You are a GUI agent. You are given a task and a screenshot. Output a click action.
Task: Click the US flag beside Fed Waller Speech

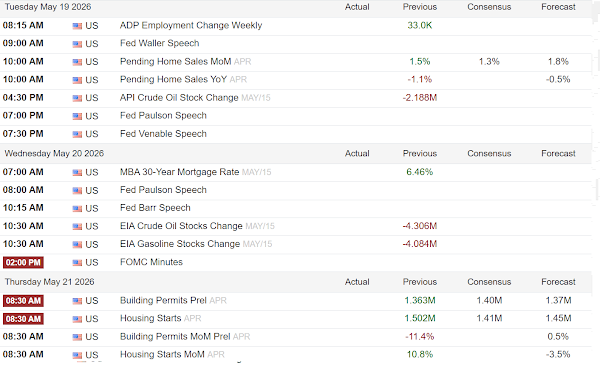[77, 44]
